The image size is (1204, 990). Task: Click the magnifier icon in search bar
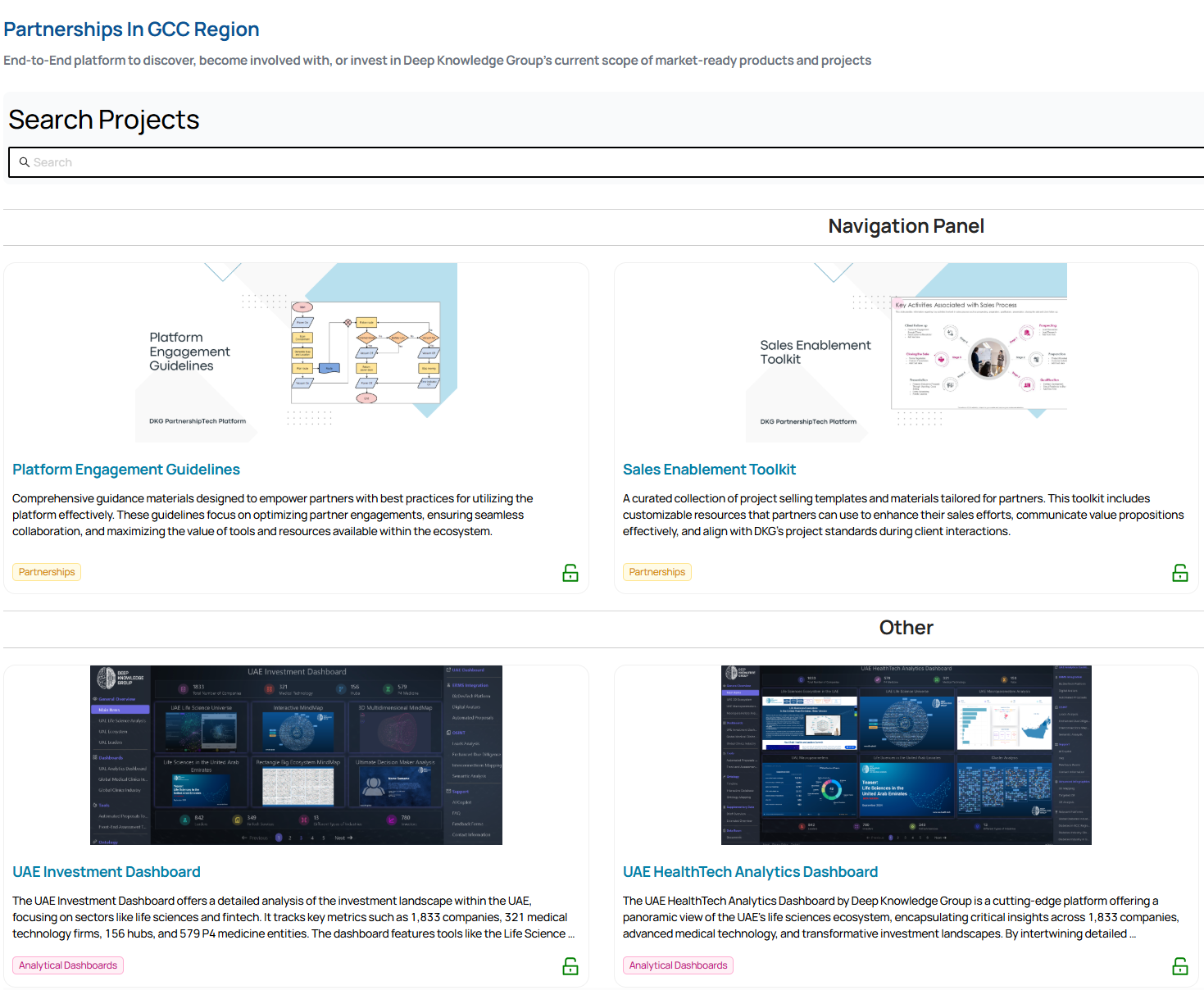tap(25, 162)
